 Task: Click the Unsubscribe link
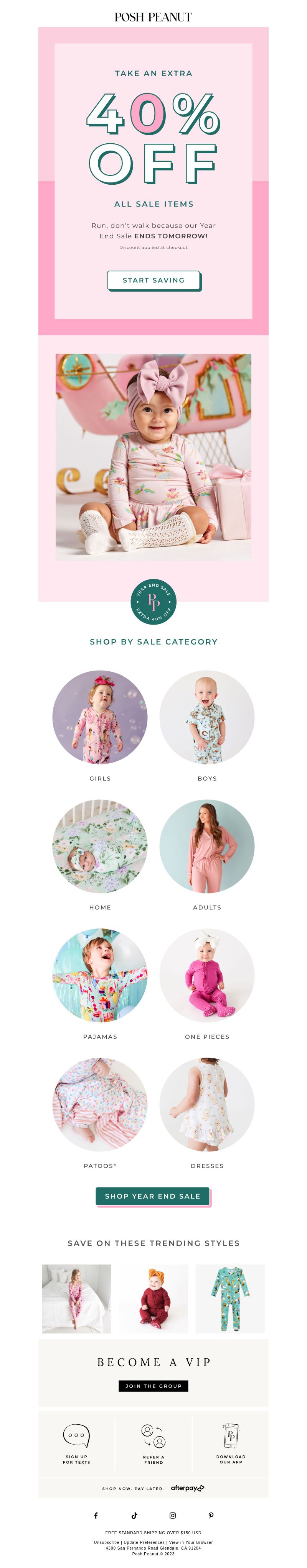point(107,1542)
